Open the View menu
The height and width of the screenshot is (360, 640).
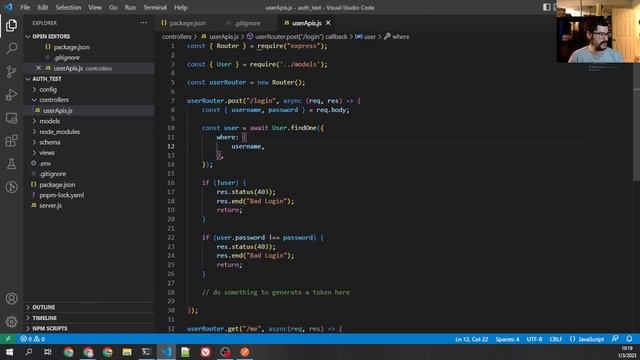click(x=95, y=7)
